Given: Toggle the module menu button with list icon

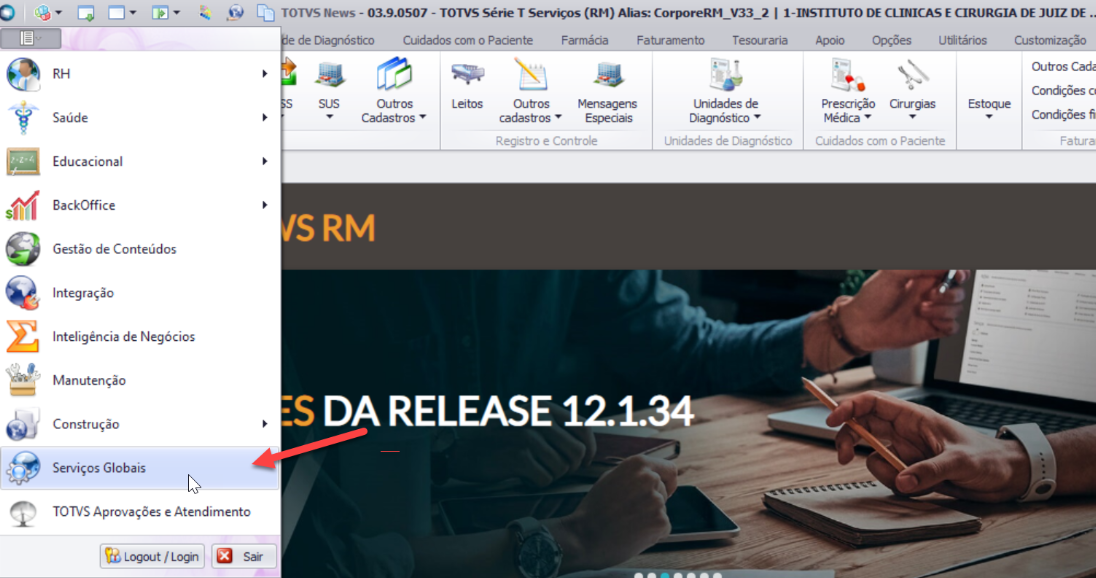Looking at the screenshot, I should 30,38.
